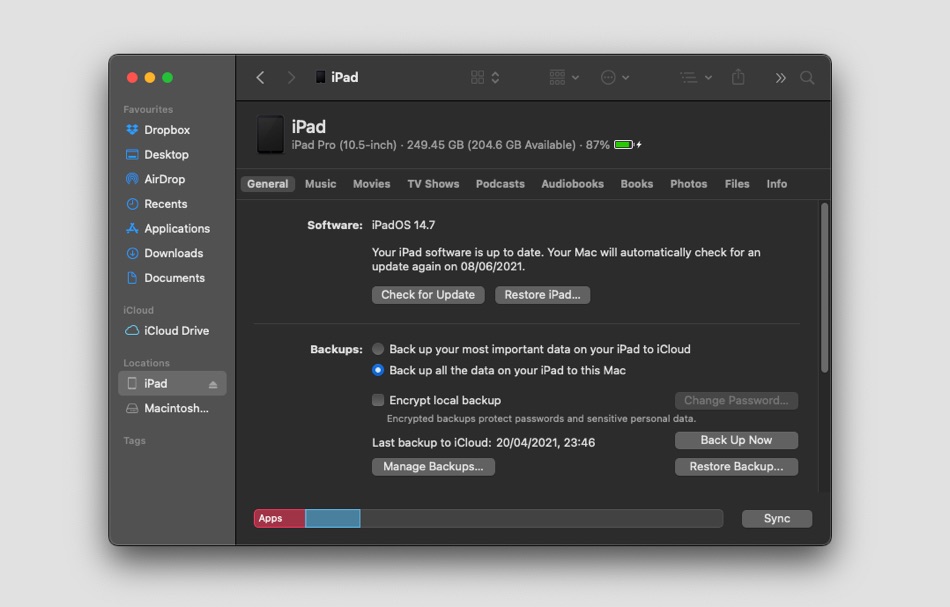Click the Restore iPad... button

(542, 295)
